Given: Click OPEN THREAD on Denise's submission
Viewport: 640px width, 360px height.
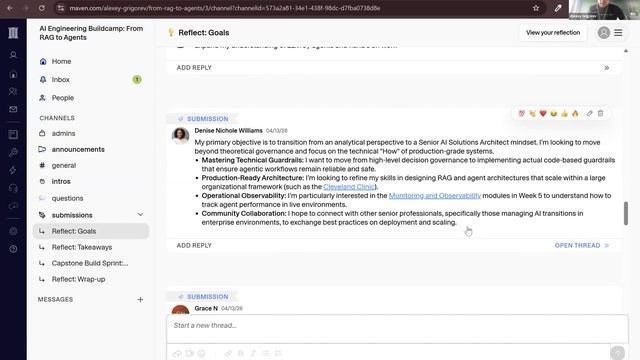Looking at the screenshot, I should (582, 246).
